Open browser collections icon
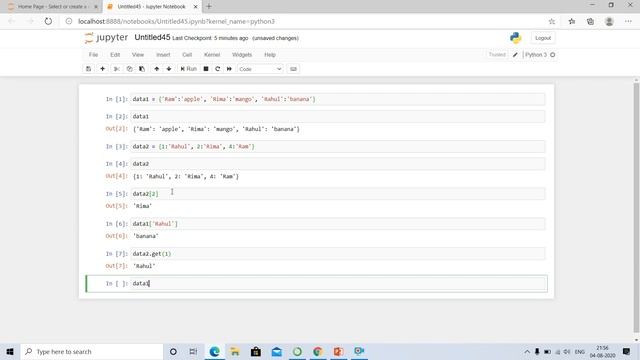The width and height of the screenshot is (640, 360). [590, 21]
